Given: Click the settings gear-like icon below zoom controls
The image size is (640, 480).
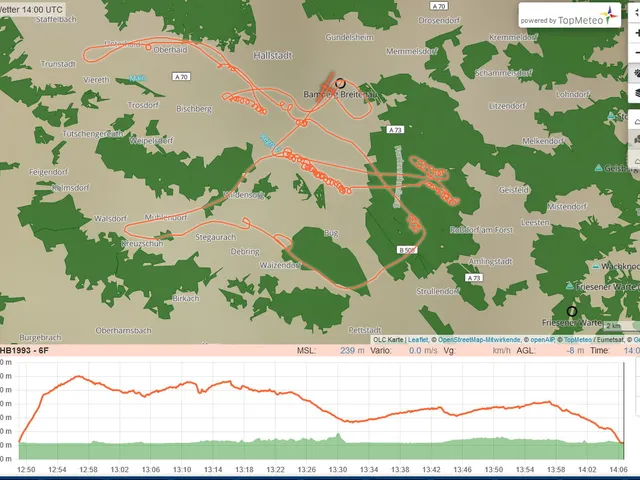Looking at the screenshot, I should click(x=636, y=73).
